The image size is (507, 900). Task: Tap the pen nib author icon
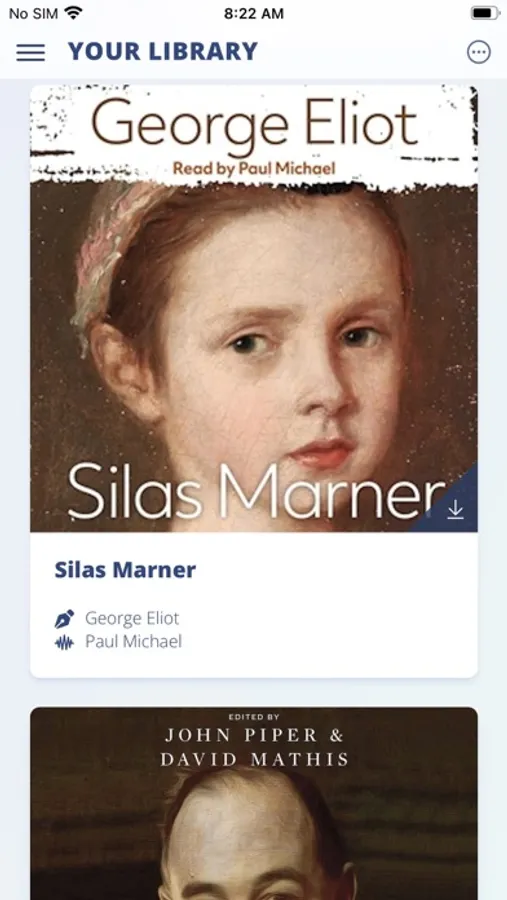[x=64, y=619]
